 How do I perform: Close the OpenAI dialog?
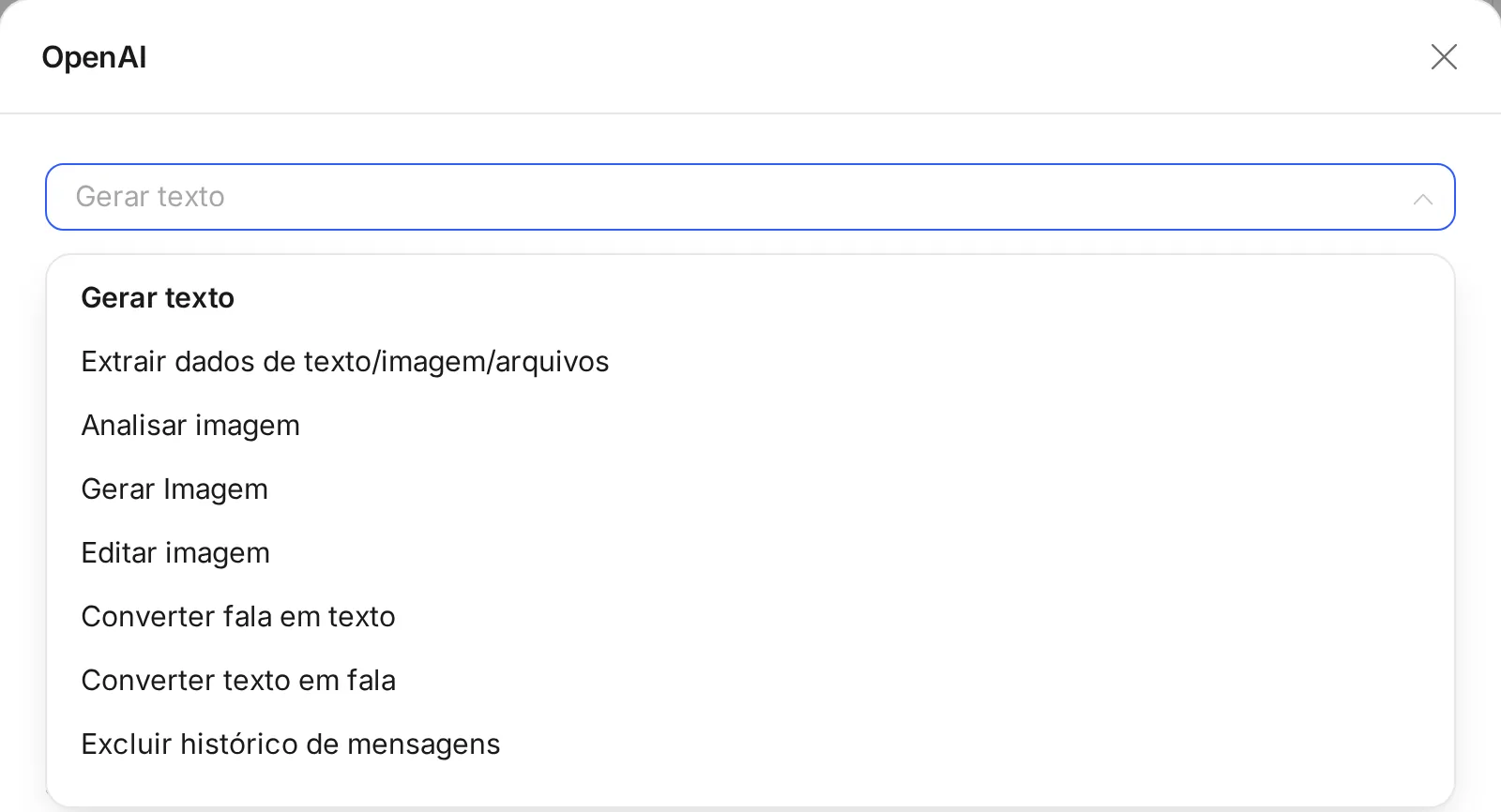pyautogui.click(x=1444, y=57)
